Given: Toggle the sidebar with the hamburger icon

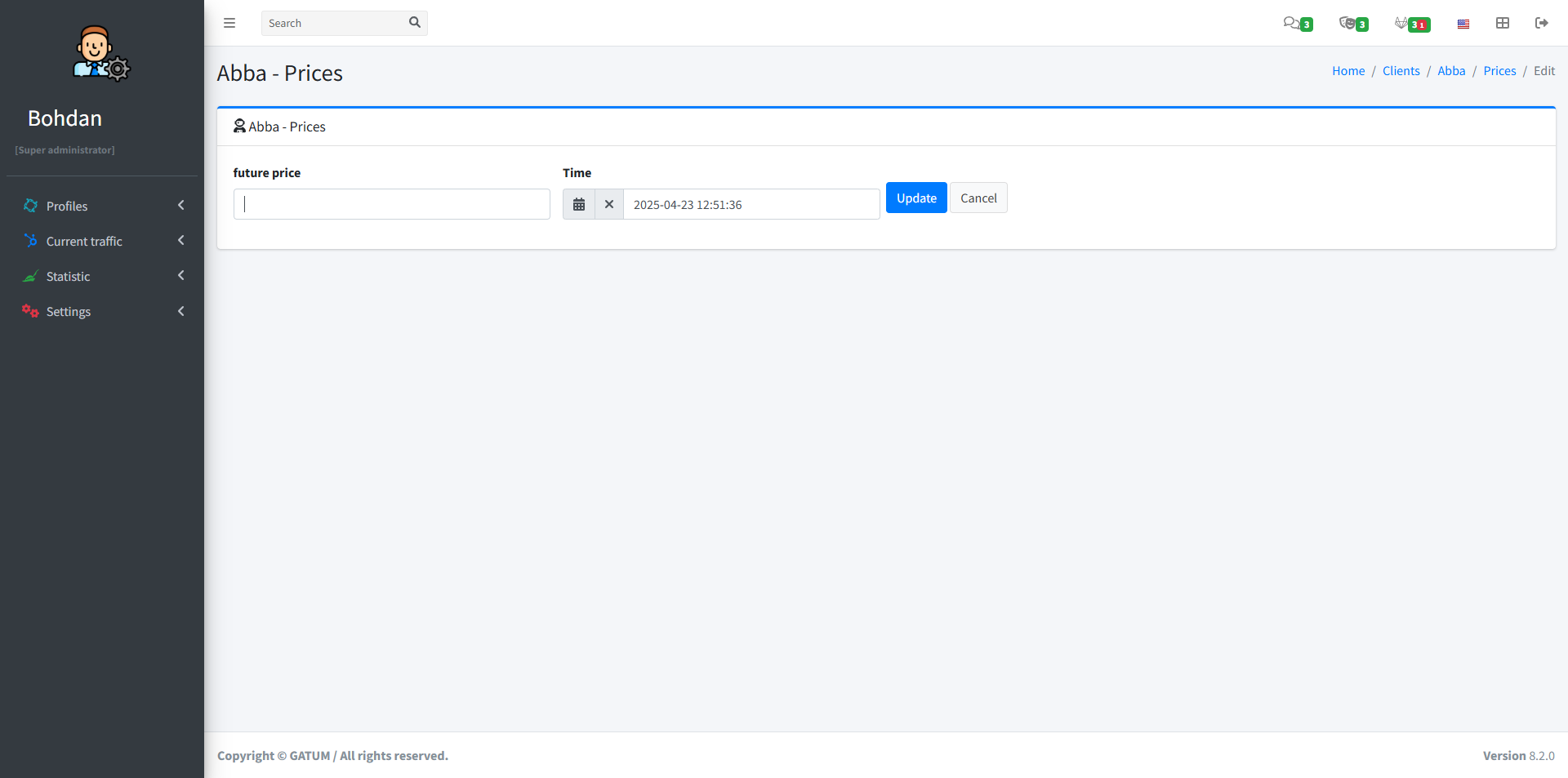Looking at the screenshot, I should (x=229, y=23).
